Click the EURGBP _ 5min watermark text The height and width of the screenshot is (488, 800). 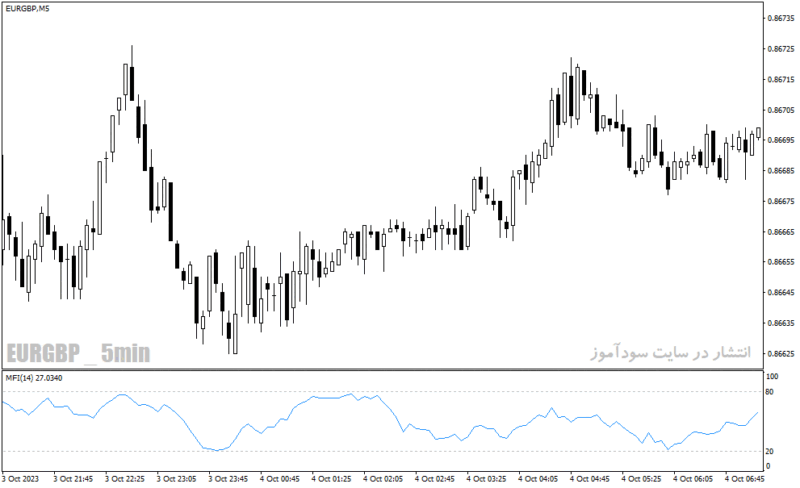(78, 353)
